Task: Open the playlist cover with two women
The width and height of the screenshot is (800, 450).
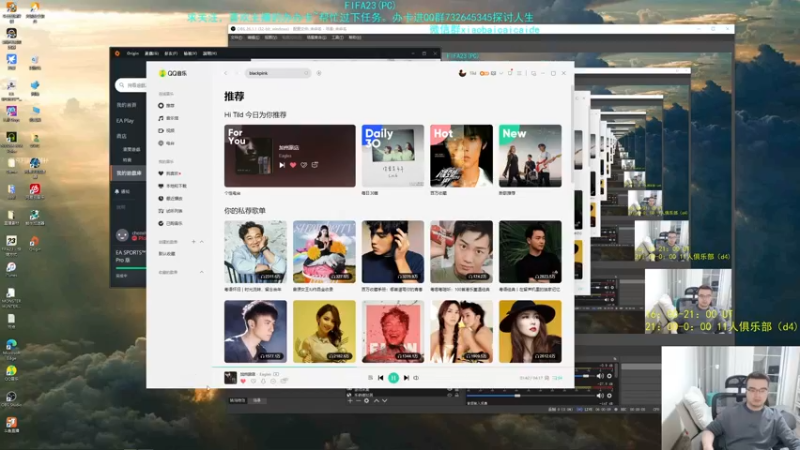Action: [461, 332]
